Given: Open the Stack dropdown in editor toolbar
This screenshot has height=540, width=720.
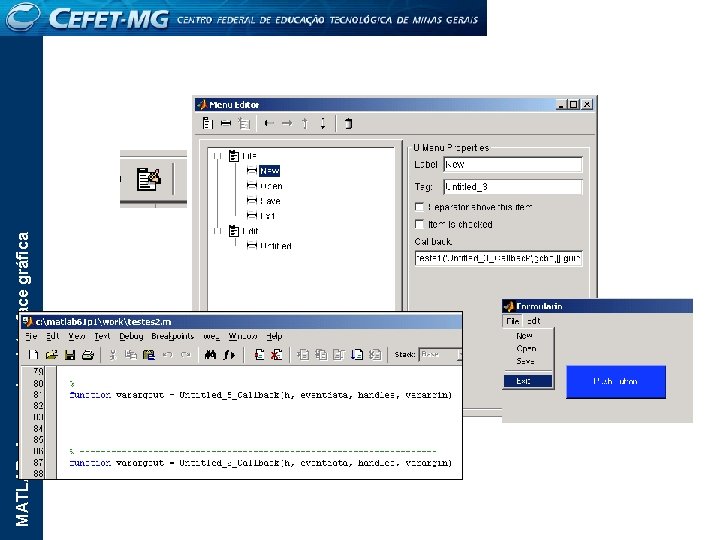Looking at the screenshot, I should click(x=459, y=354).
